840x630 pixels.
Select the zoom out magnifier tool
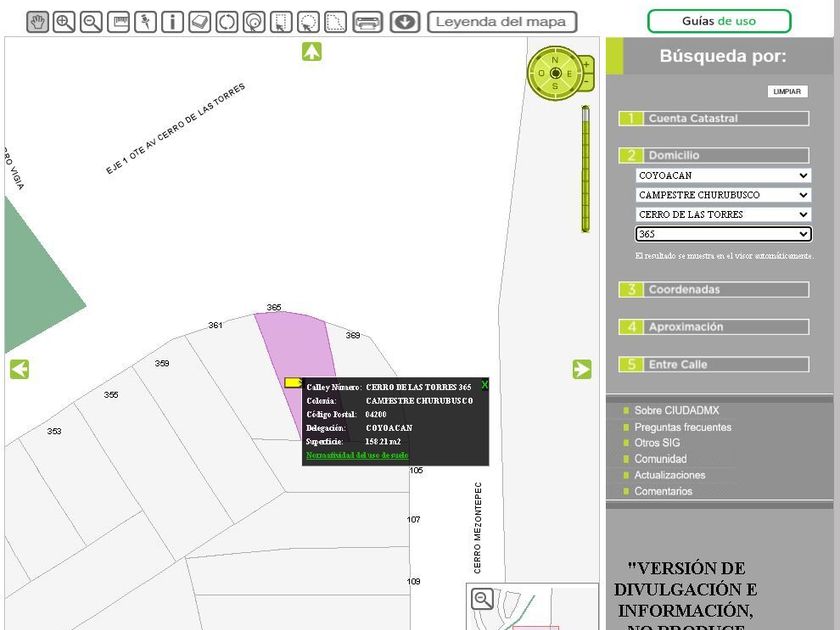pyautogui.click(x=91, y=22)
